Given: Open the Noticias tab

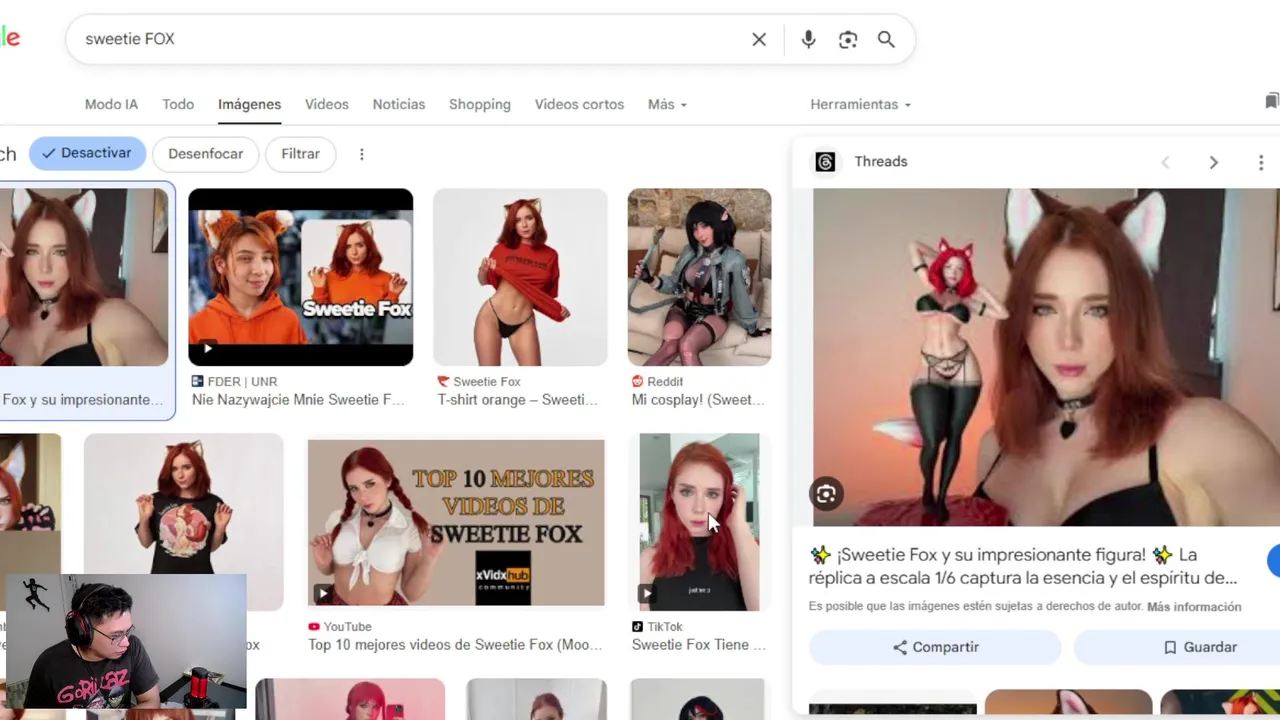Looking at the screenshot, I should [399, 104].
